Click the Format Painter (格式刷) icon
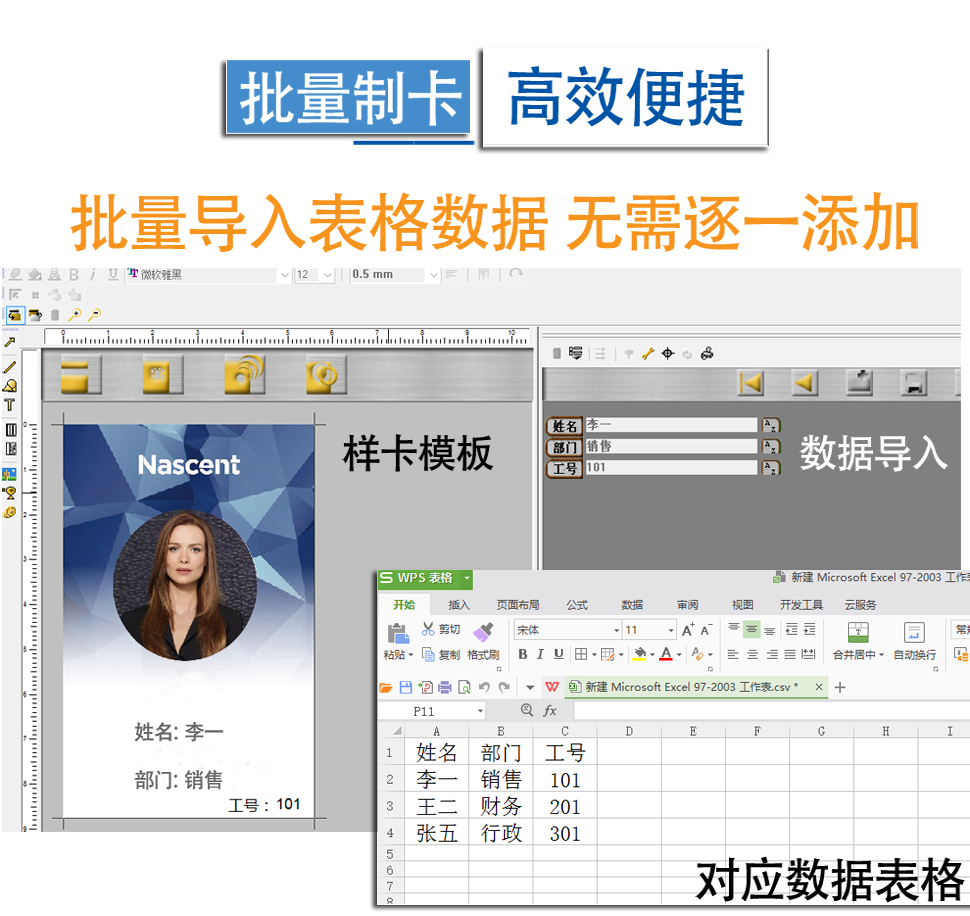970x916 pixels. click(483, 632)
